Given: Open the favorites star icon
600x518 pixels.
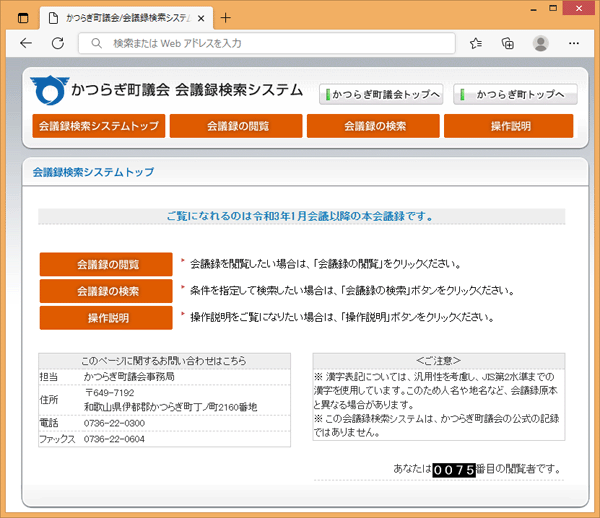Looking at the screenshot, I should (476, 44).
